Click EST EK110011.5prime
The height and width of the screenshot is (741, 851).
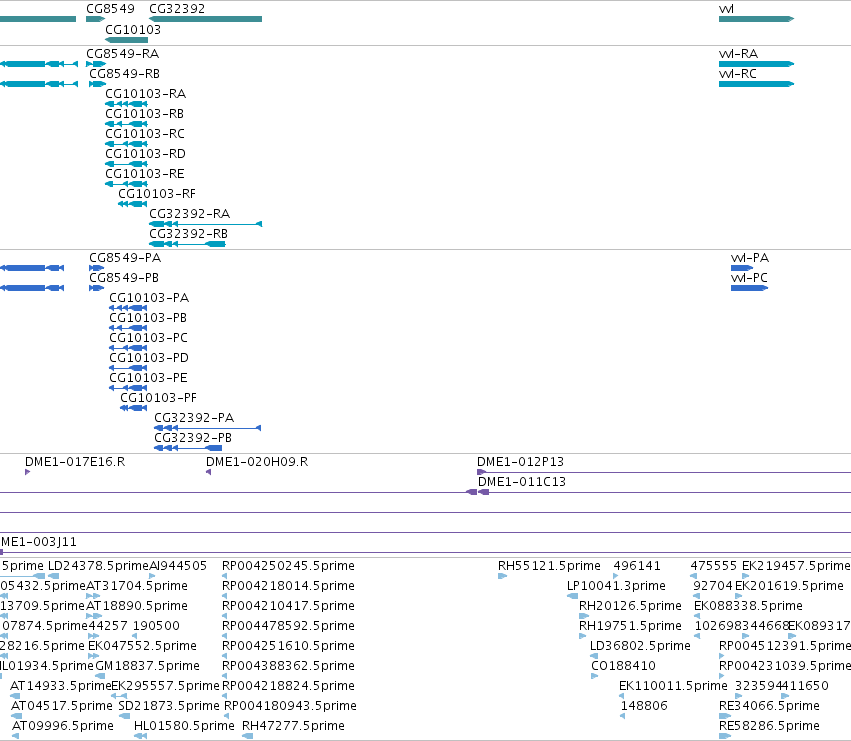[673, 687]
